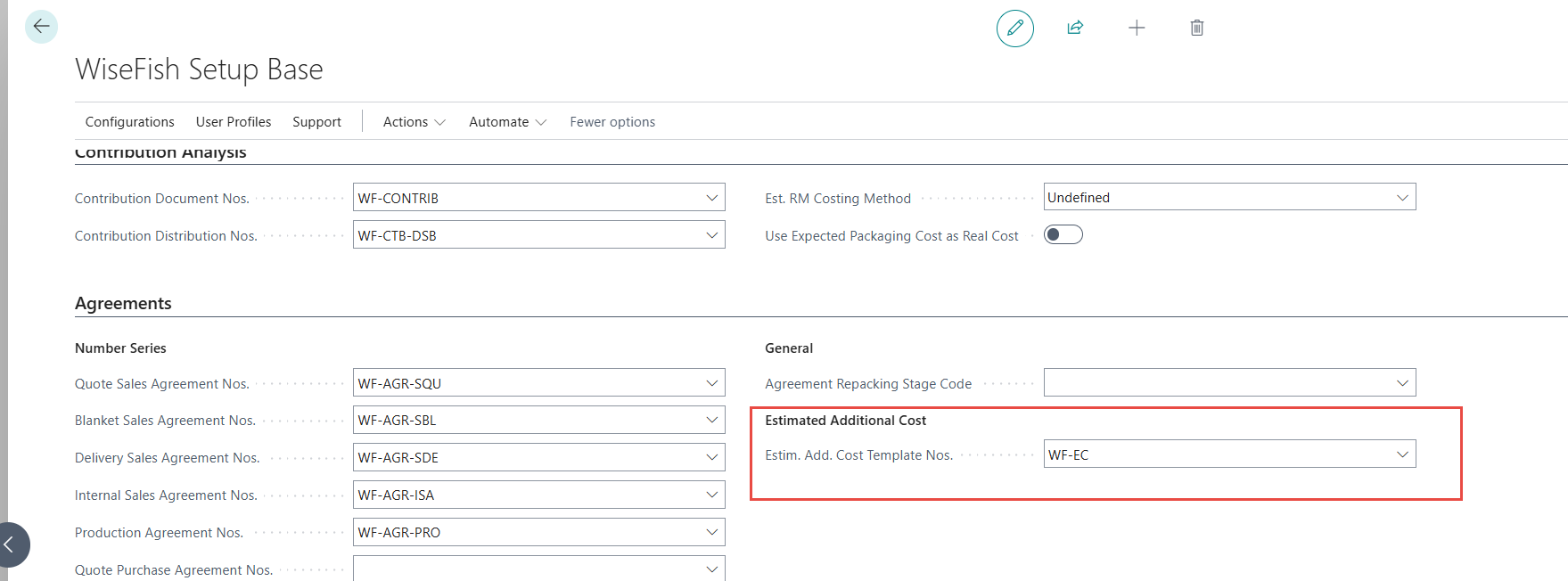Open Est. RM Costing Method dropdown
Screen dimensions: 1568x581
click(x=1402, y=198)
